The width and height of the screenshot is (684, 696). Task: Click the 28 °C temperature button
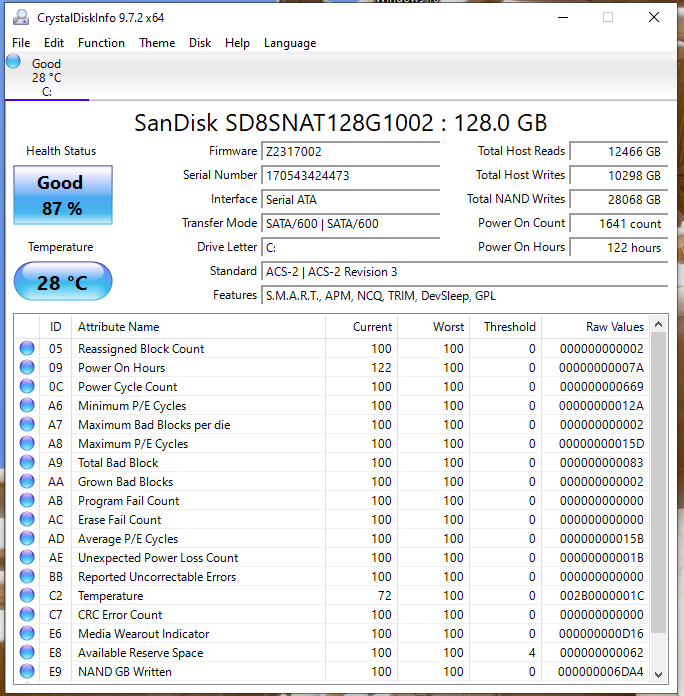coord(62,283)
